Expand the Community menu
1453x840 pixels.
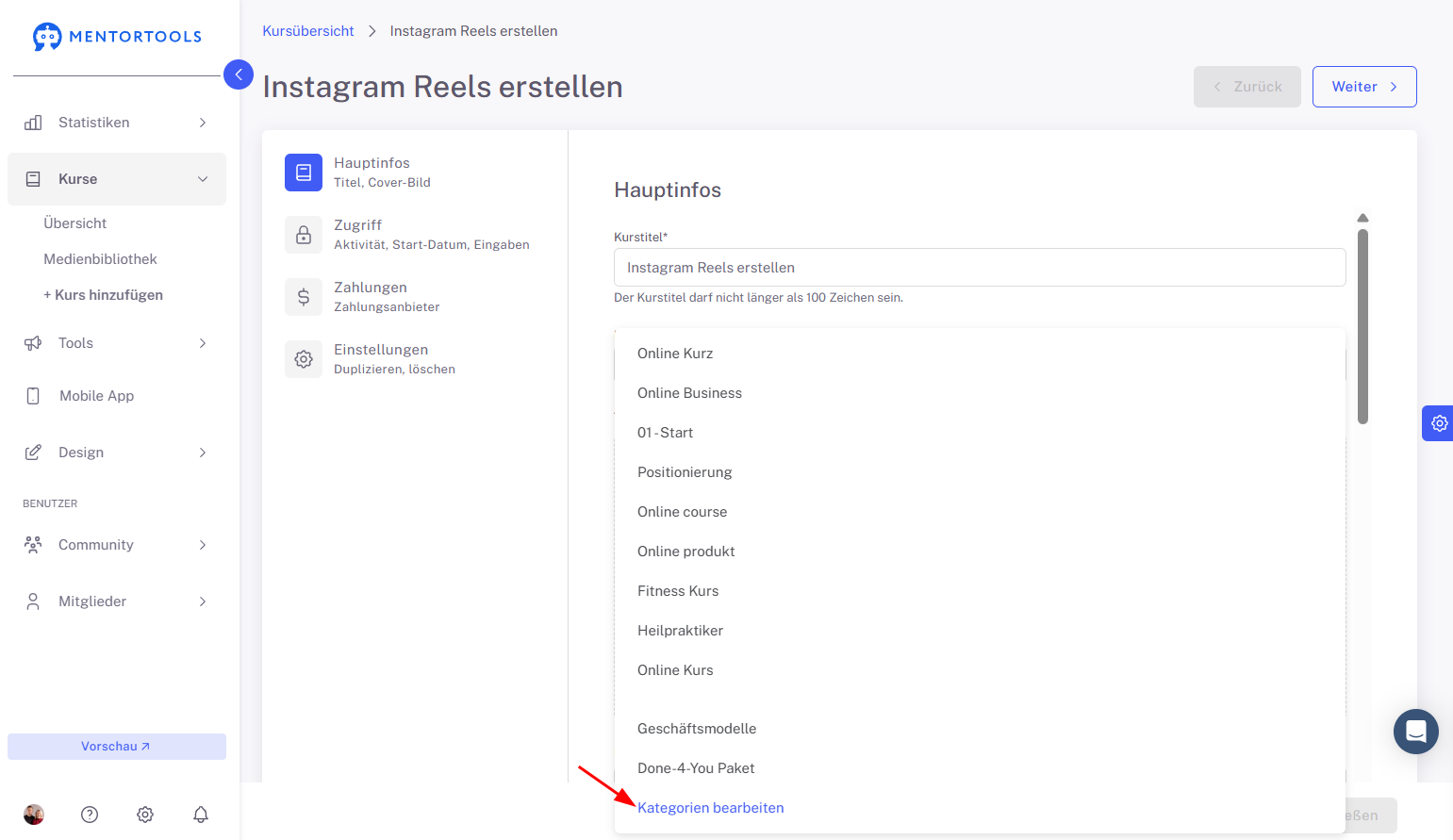click(x=116, y=545)
